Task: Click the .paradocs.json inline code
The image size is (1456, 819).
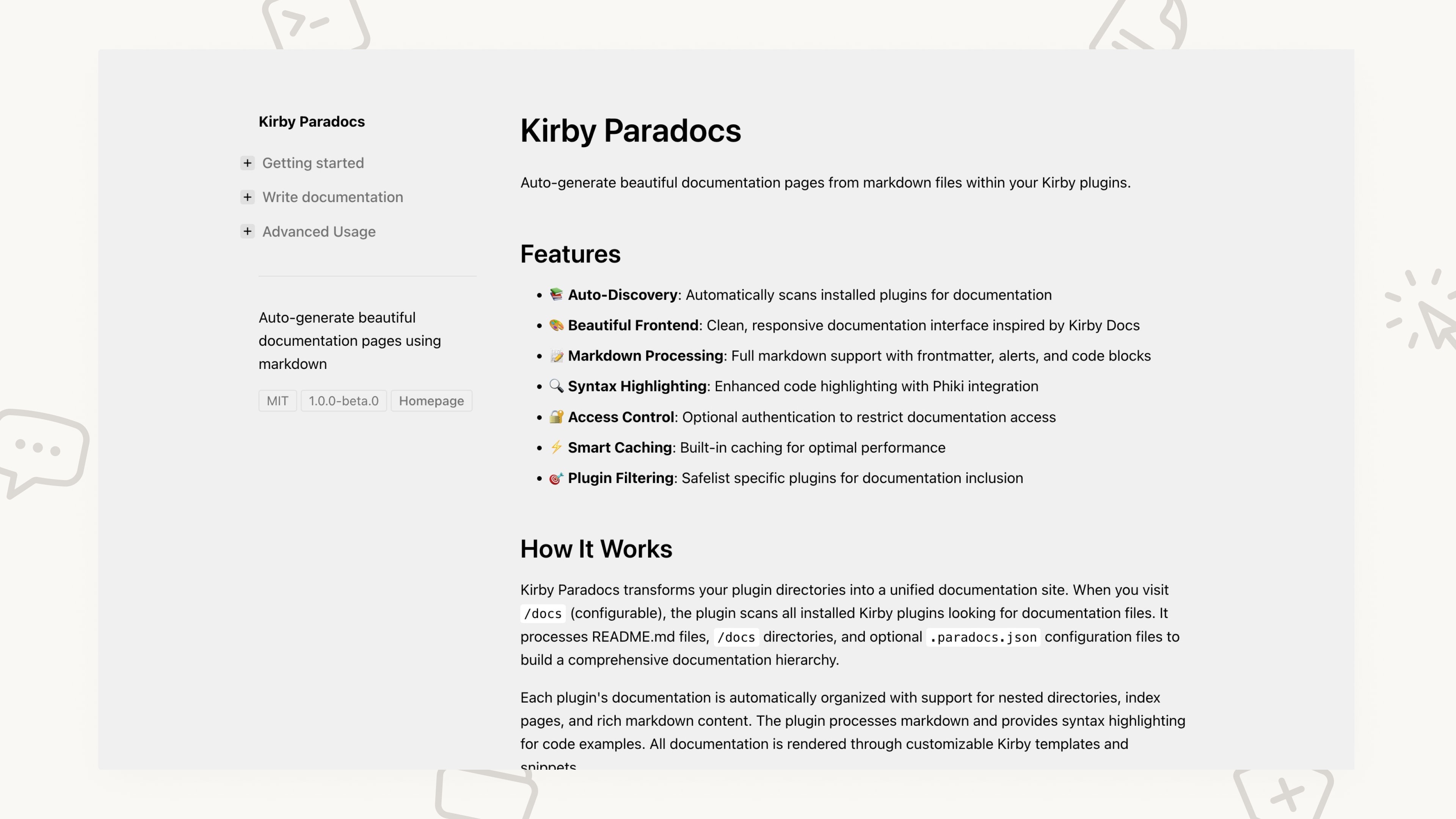Action: pos(983,637)
